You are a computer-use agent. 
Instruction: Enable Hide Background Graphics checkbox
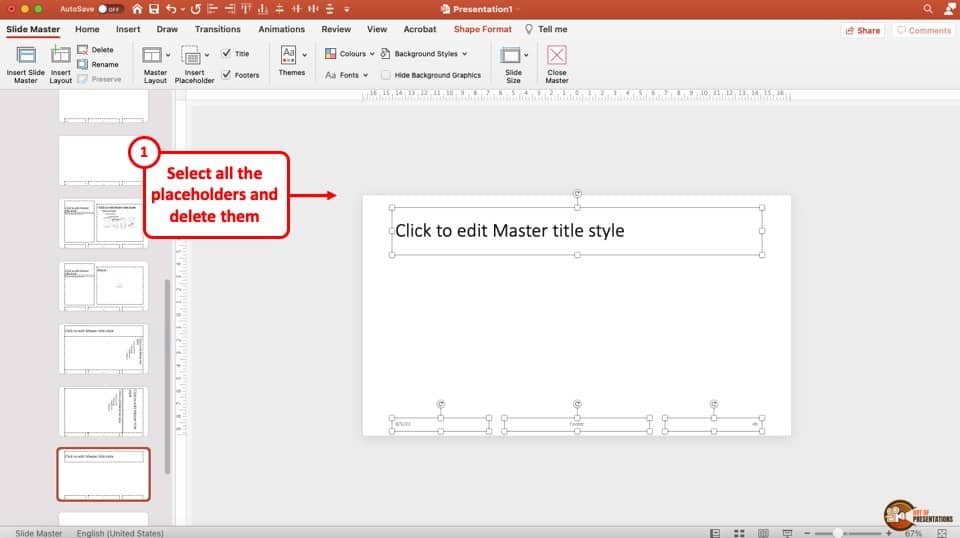386,75
